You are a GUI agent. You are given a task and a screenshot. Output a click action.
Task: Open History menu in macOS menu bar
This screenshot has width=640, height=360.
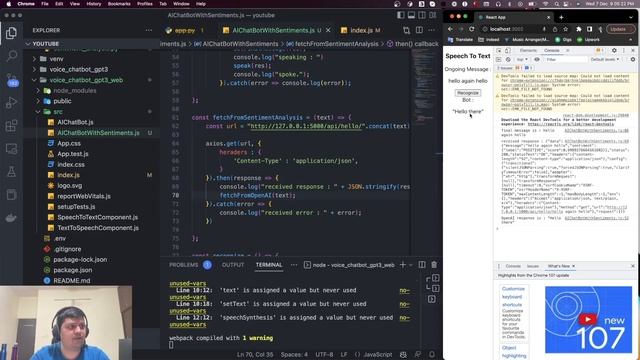[93, 4]
